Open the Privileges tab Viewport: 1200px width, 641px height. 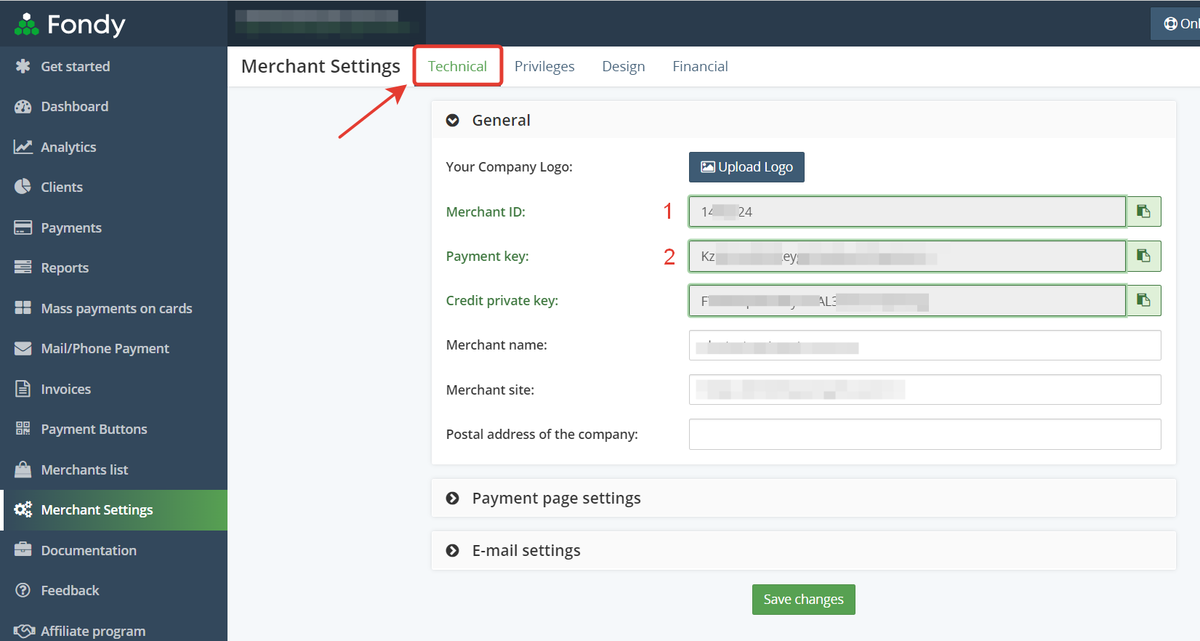[x=544, y=66]
